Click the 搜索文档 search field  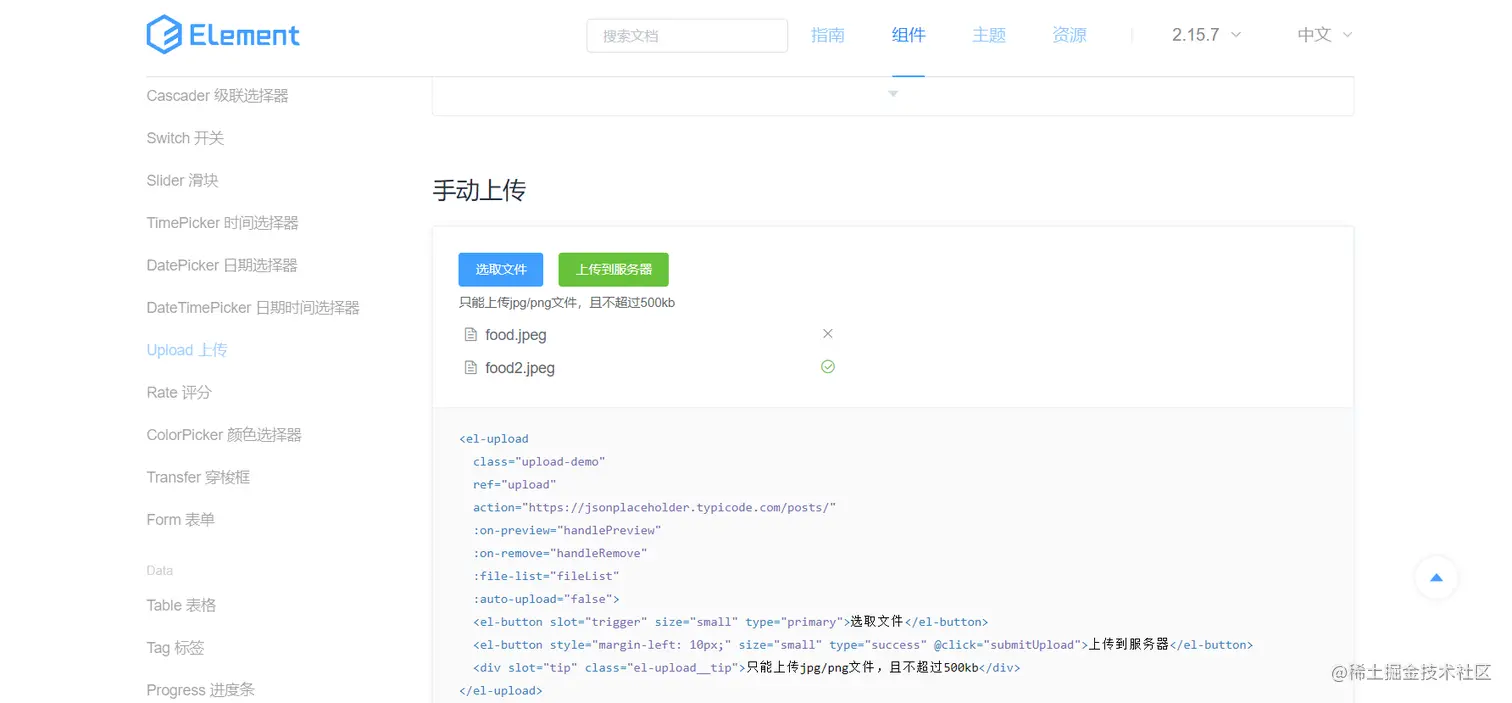point(687,36)
